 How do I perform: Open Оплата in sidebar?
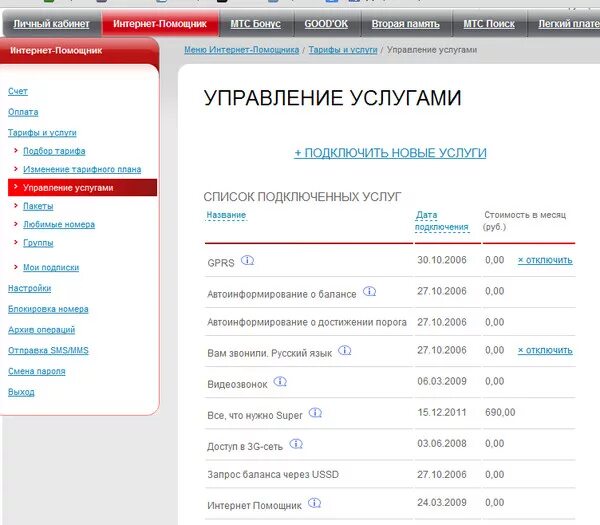tap(23, 112)
